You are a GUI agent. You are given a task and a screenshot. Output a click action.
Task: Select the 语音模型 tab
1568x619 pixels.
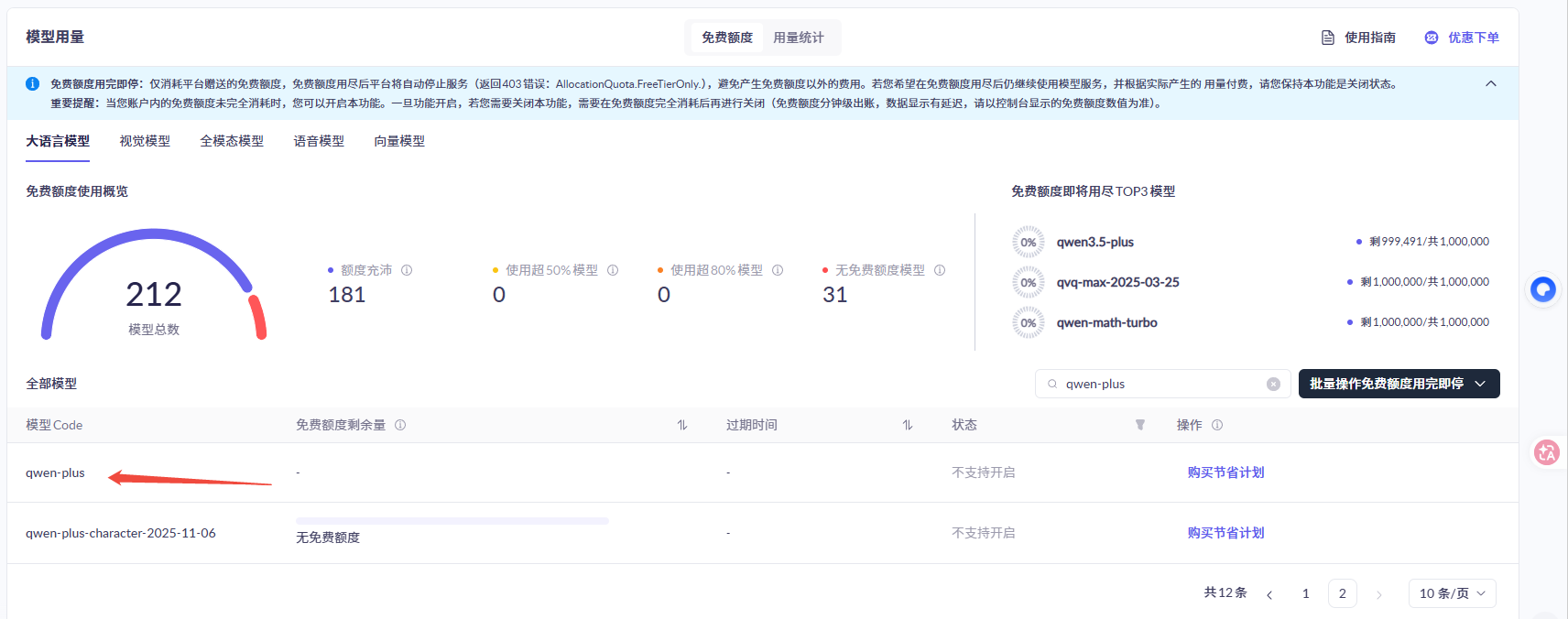319,141
